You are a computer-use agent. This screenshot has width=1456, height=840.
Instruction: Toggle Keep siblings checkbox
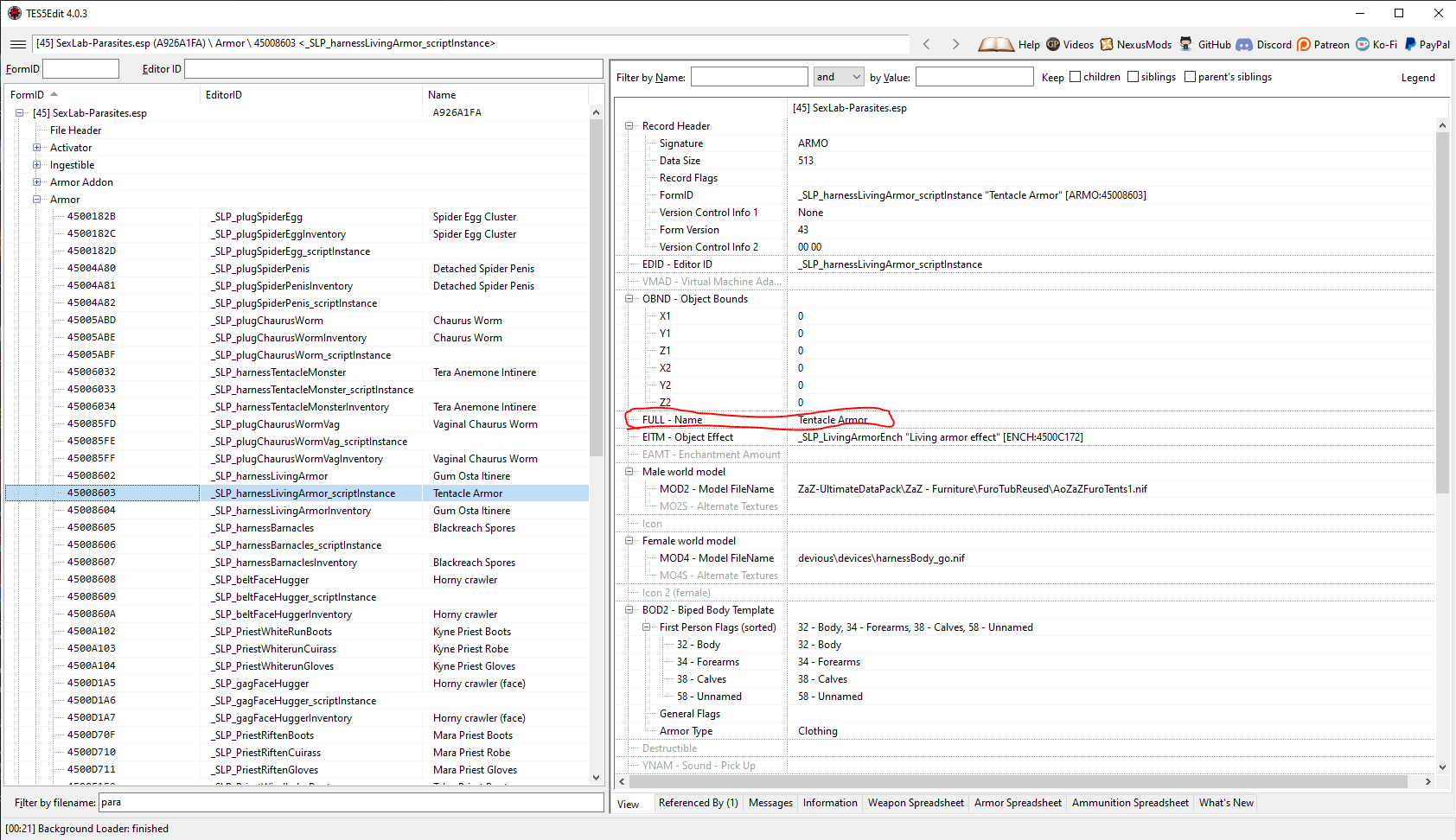point(1133,77)
